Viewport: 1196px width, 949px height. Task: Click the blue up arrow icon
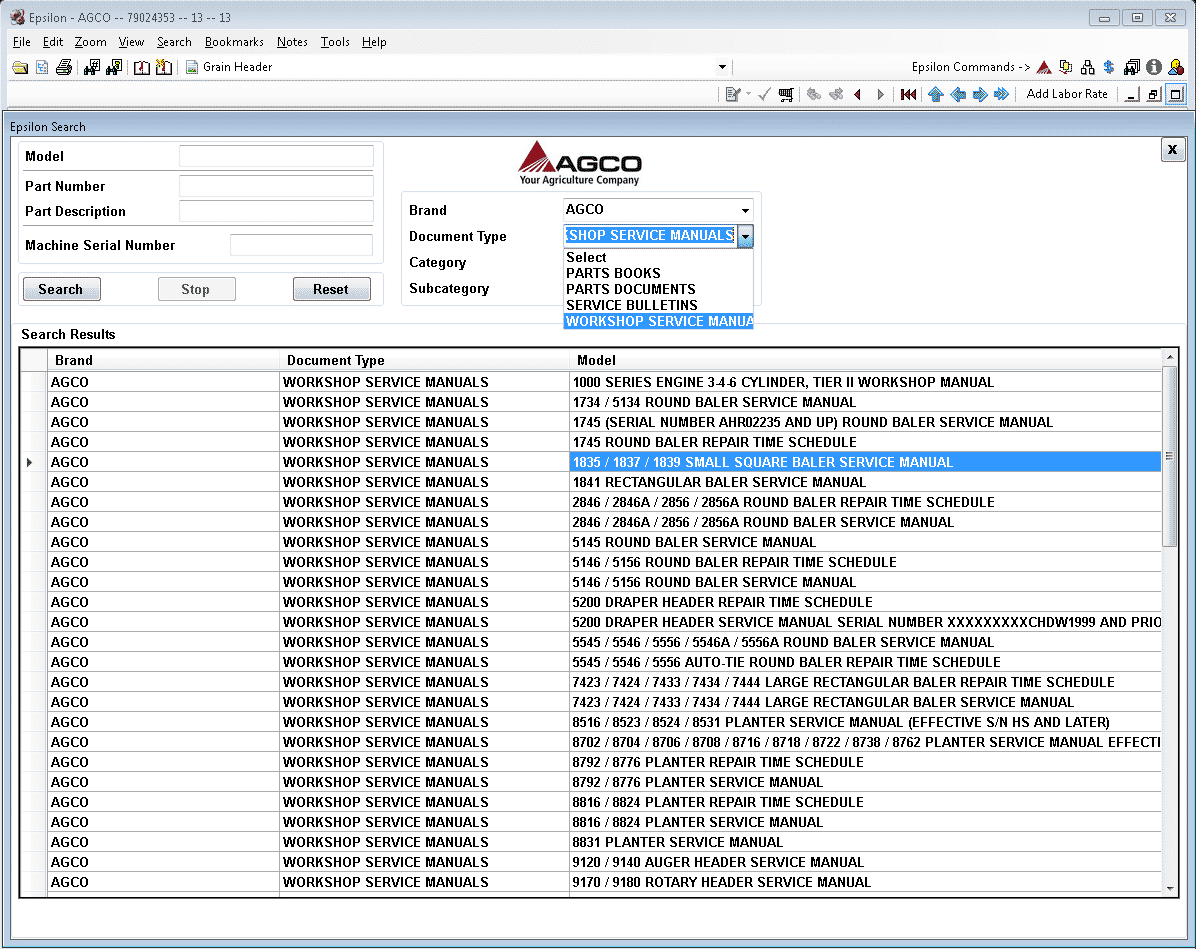point(936,95)
